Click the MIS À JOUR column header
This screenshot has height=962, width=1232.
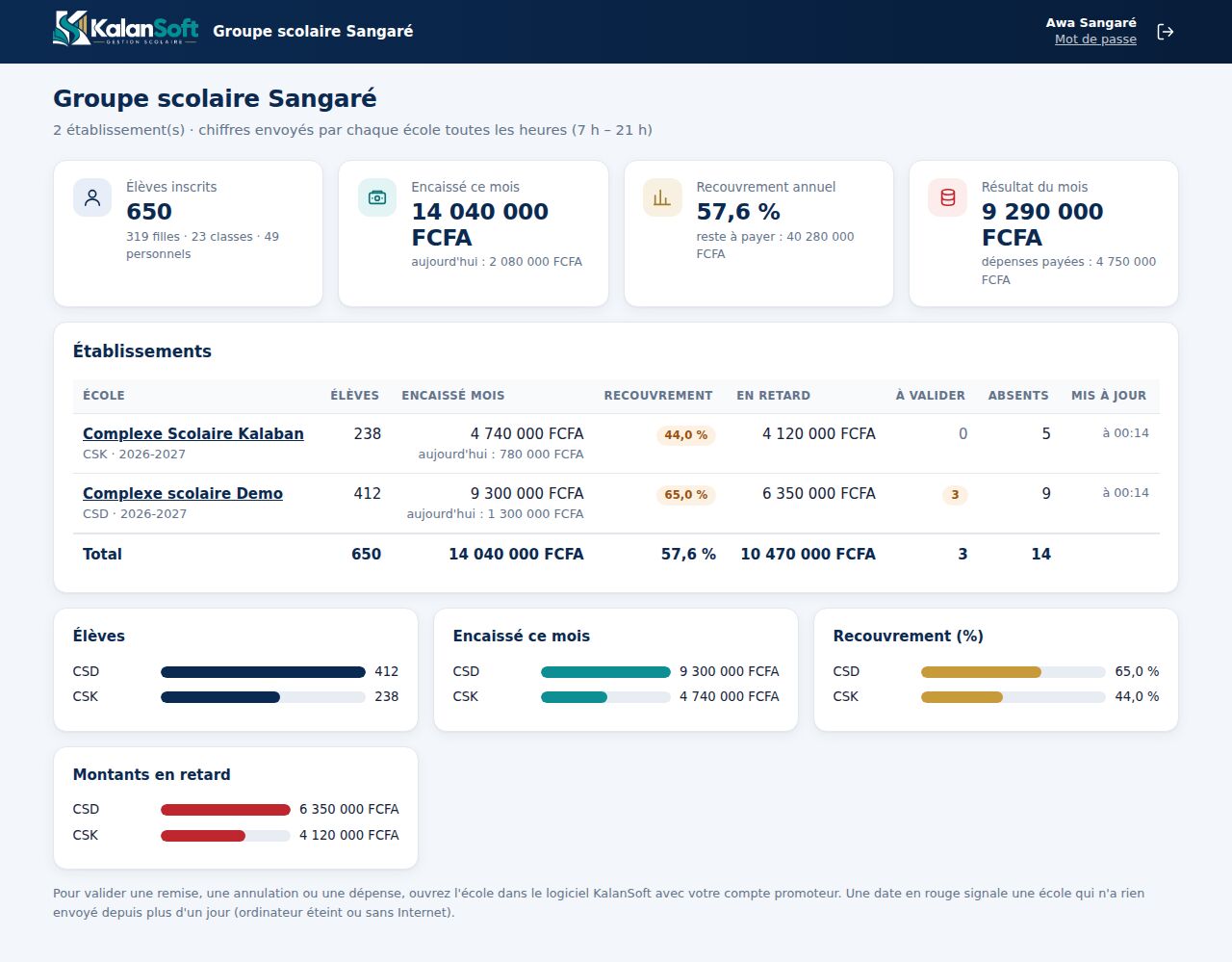coord(1109,396)
